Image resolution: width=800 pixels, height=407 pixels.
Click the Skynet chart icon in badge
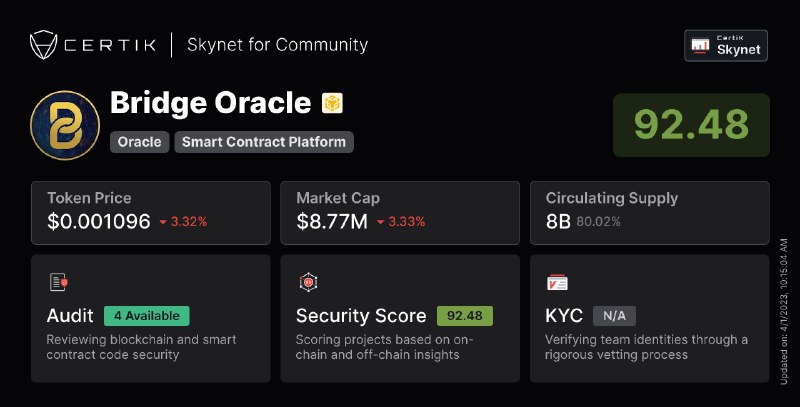click(x=700, y=46)
